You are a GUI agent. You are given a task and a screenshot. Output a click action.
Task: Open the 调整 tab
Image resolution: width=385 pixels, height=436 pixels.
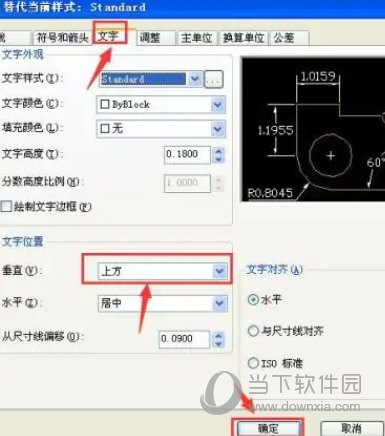[155, 38]
